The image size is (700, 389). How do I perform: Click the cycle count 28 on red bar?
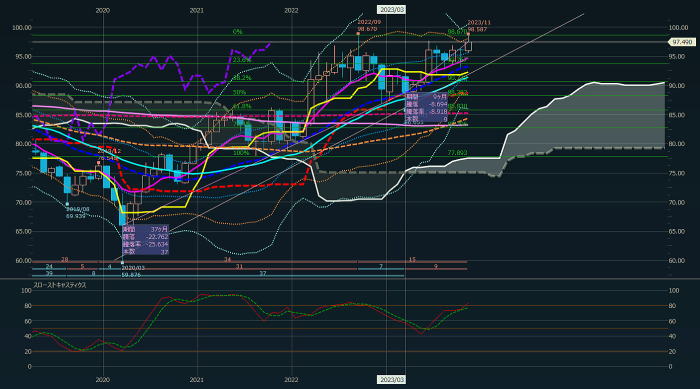tap(64, 259)
